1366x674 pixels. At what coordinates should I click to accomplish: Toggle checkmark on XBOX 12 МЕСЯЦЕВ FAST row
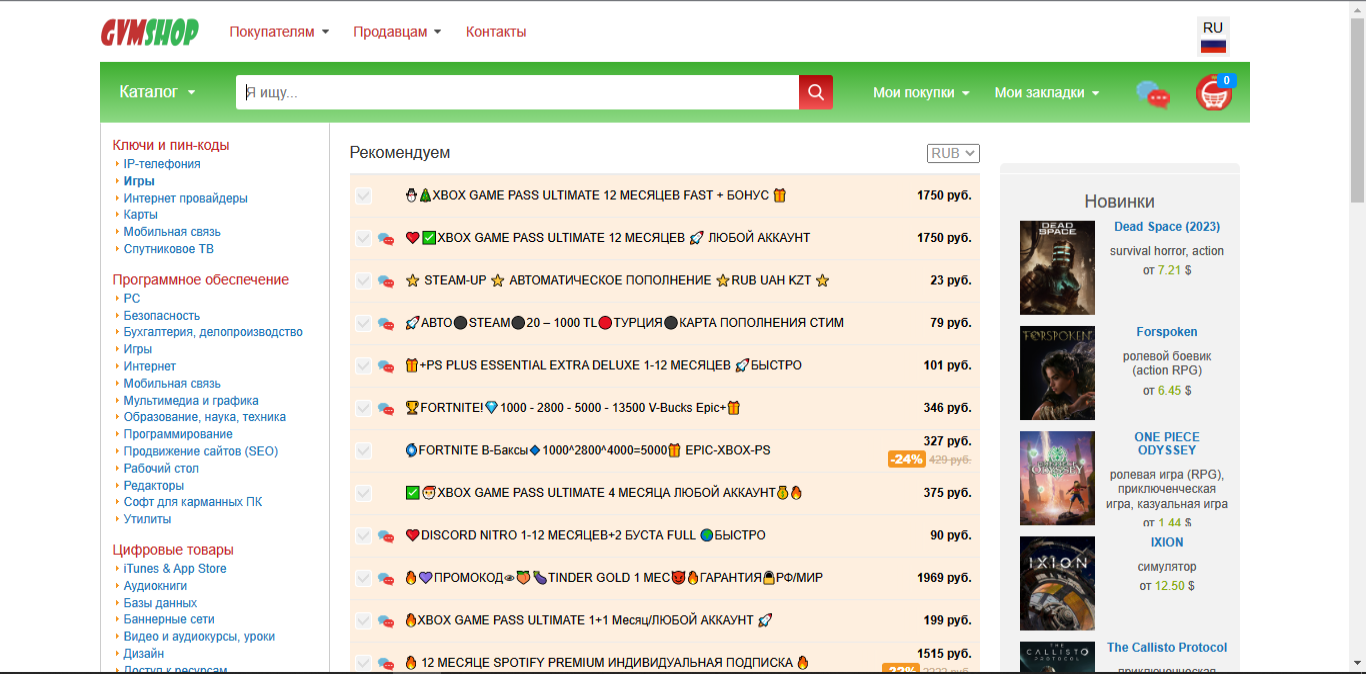coord(363,196)
